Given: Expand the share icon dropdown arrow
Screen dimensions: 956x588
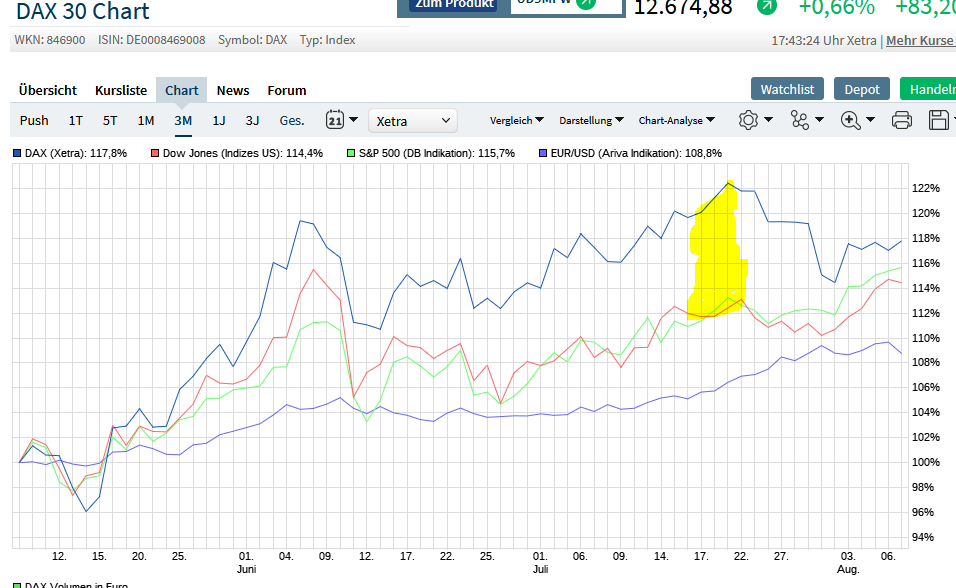Looking at the screenshot, I should (819, 120).
